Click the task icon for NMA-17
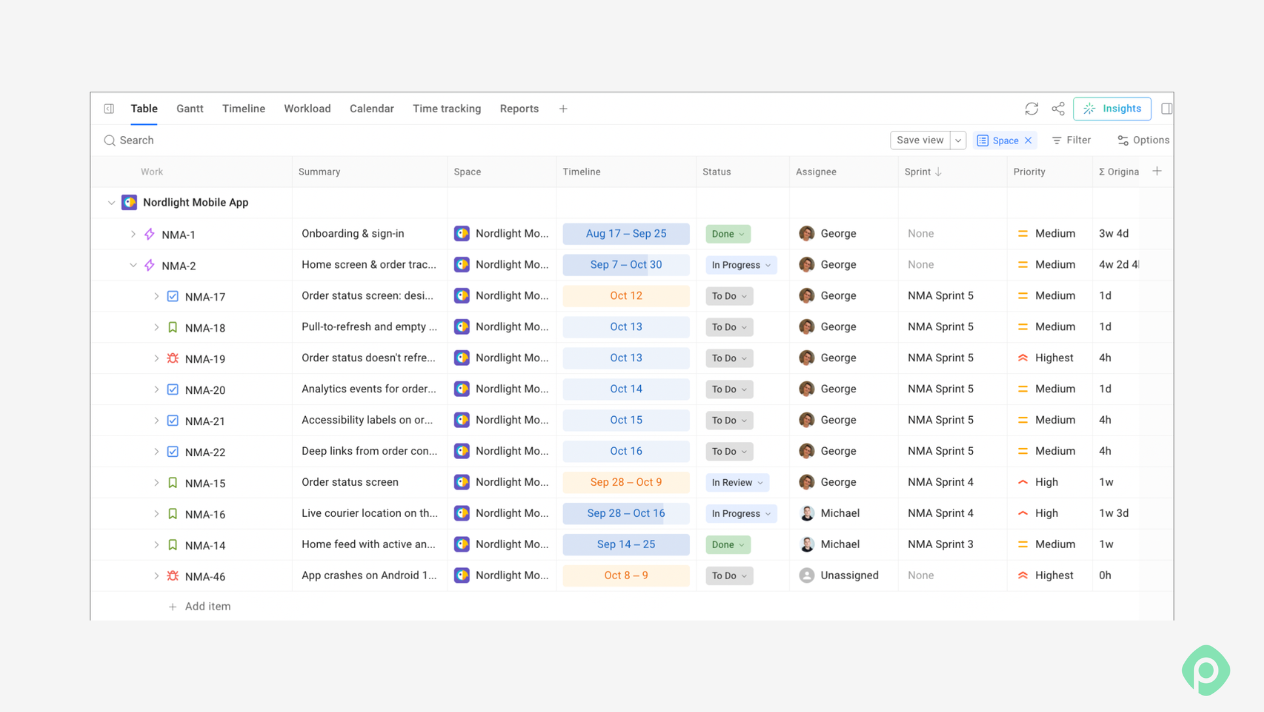Image resolution: width=1264 pixels, height=712 pixels. [x=173, y=296]
